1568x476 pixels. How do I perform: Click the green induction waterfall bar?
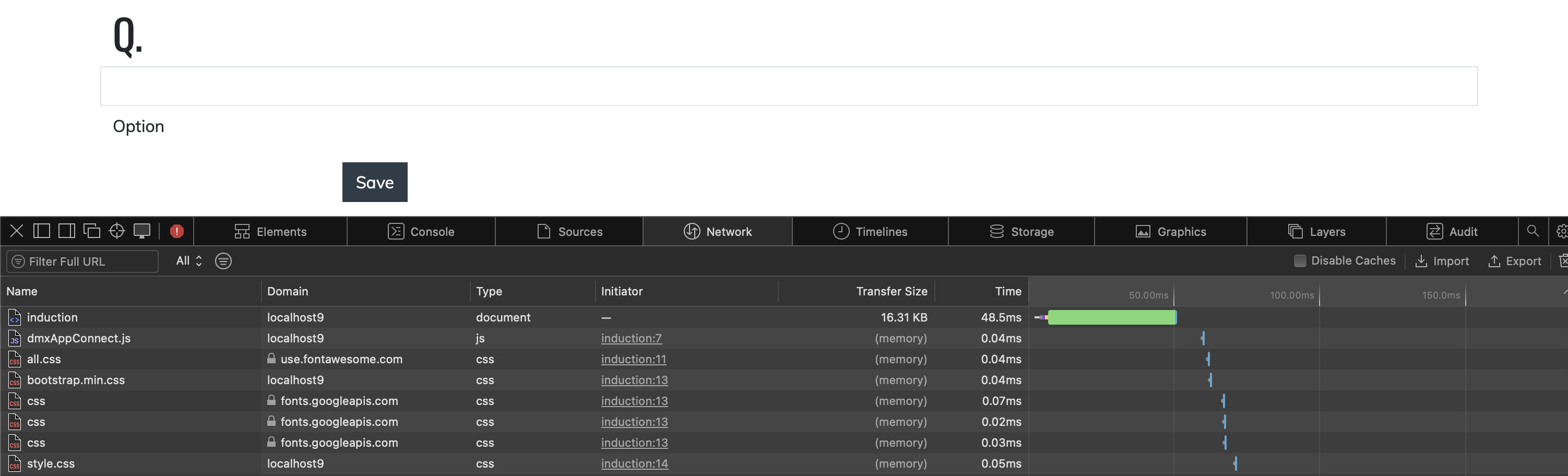point(1112,317)
